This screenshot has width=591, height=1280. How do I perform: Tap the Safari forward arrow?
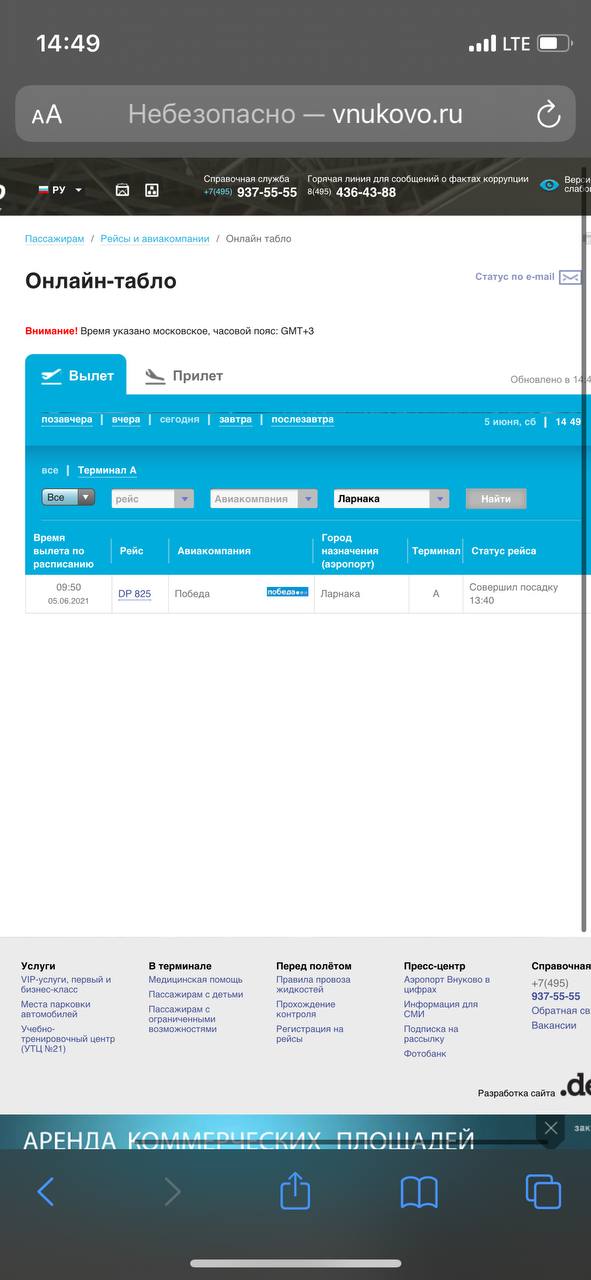[x=173, y=1191]
